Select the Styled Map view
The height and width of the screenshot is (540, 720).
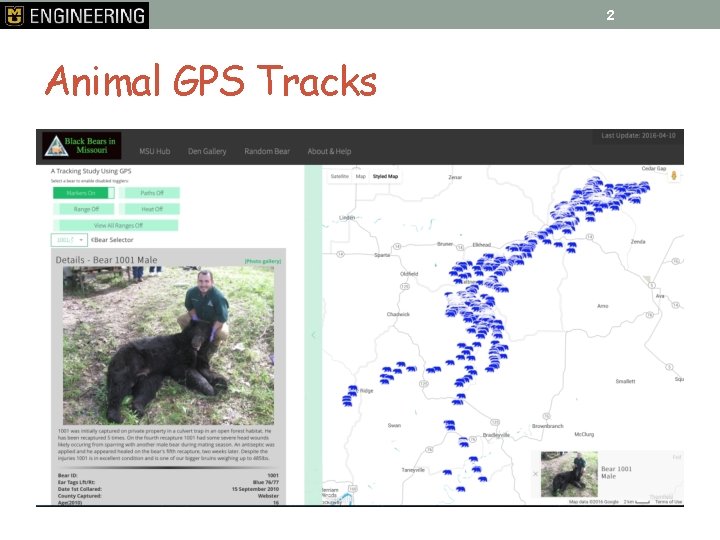pos(385,176)
